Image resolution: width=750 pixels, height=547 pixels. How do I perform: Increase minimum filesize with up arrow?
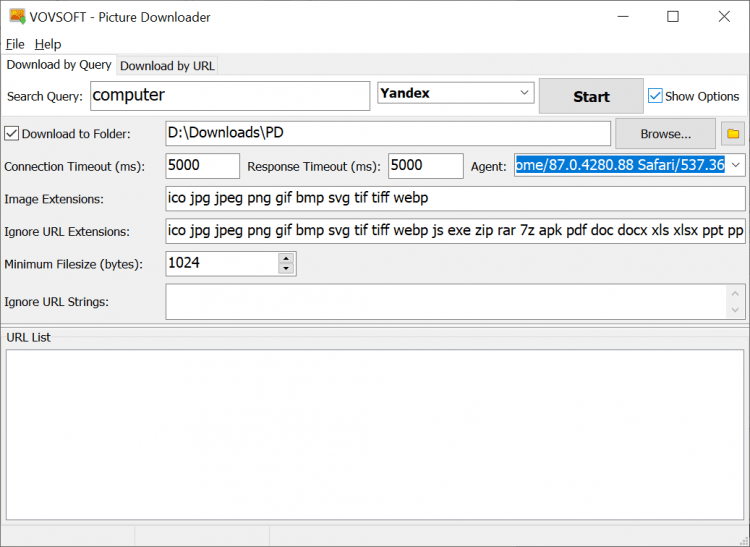click(286, 259)
